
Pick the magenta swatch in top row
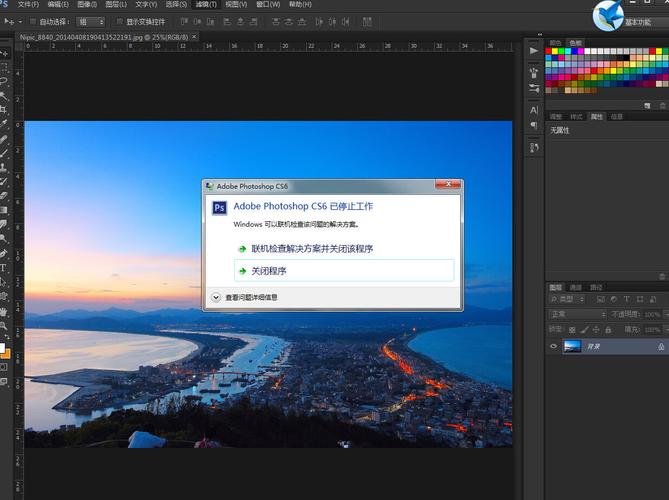(x=581, y=51)
